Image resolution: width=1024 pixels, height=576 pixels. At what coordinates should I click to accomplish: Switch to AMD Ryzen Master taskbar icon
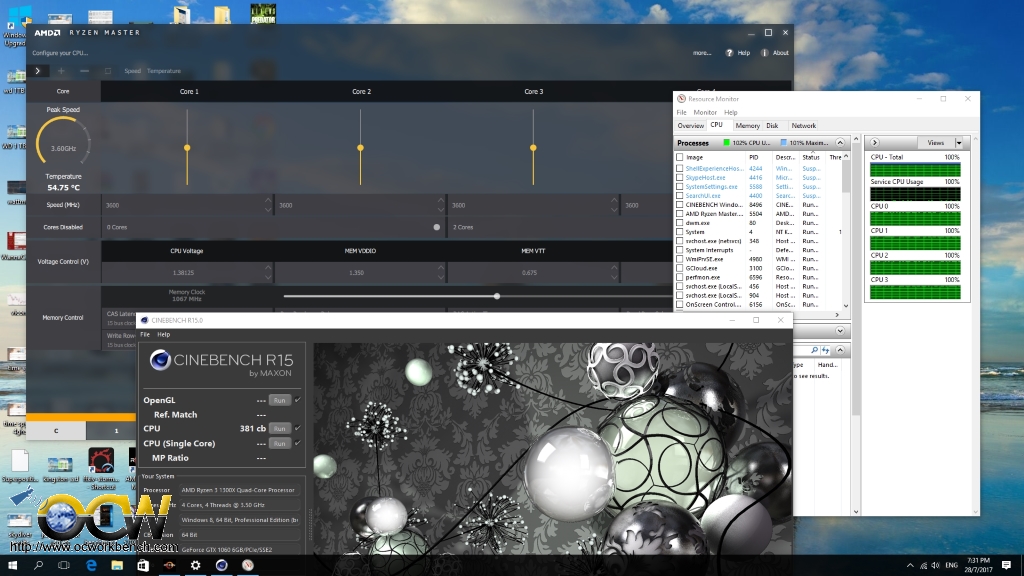tap(169, 565)
